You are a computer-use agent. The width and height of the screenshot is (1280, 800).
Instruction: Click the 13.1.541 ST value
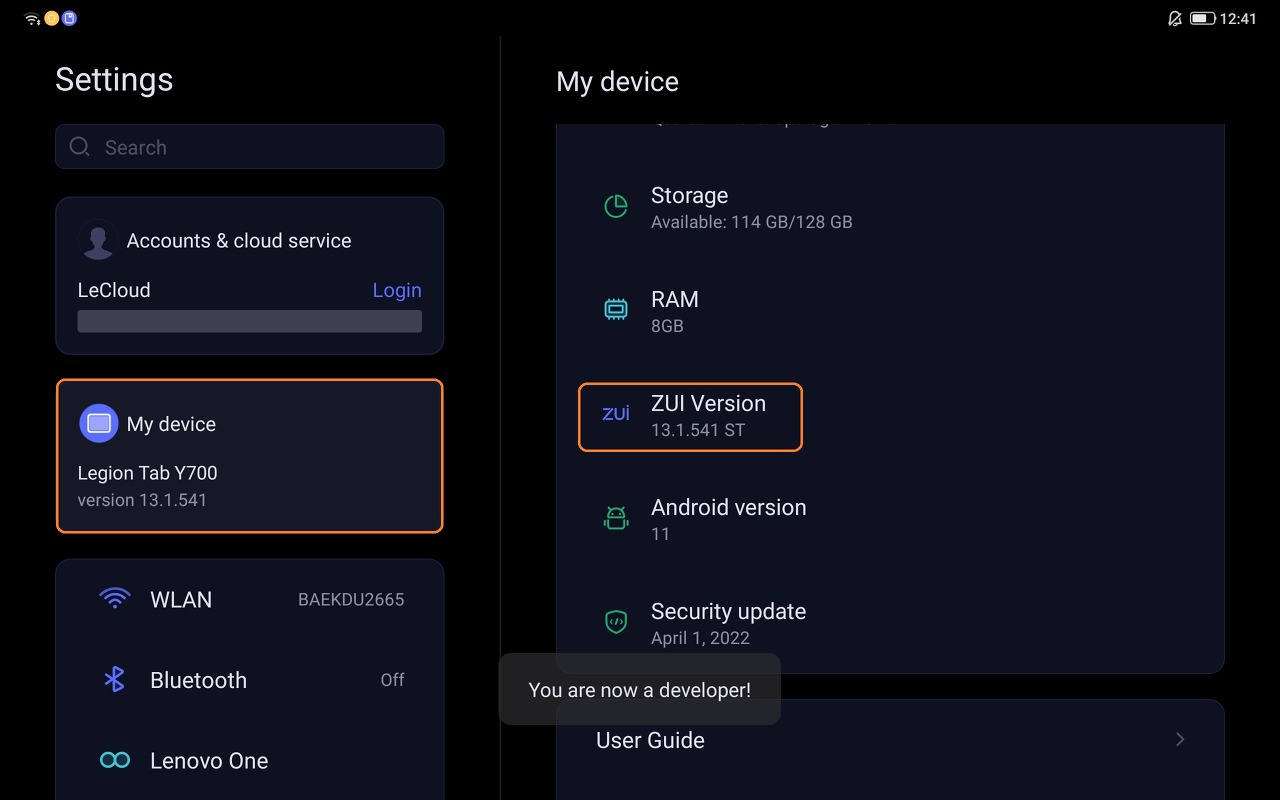pyautogui.click(x=698, y=430)
